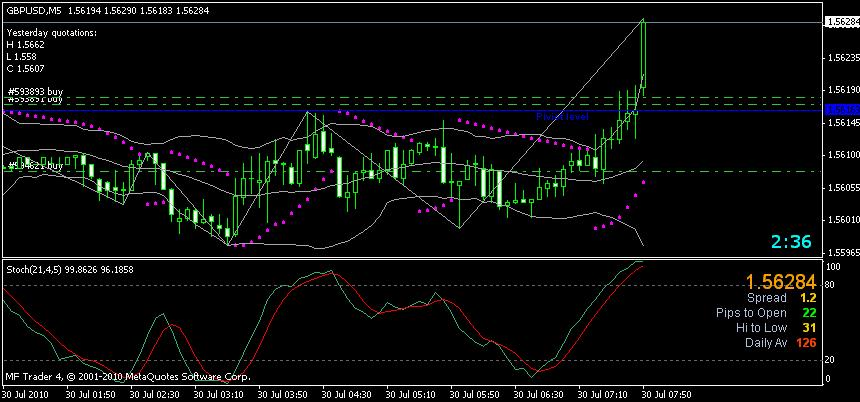
Task: Click the 'Pips to Open' value 22
Action: (810, 313)
